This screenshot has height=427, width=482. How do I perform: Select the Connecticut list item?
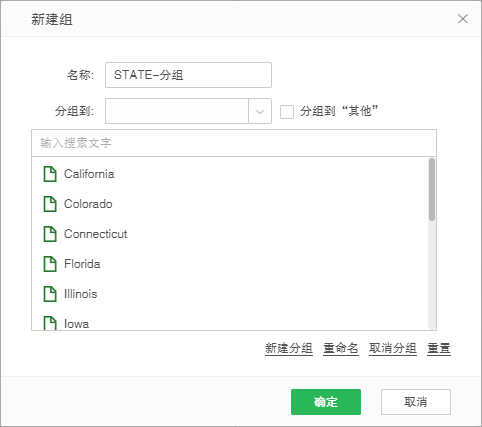coord(230,234)
